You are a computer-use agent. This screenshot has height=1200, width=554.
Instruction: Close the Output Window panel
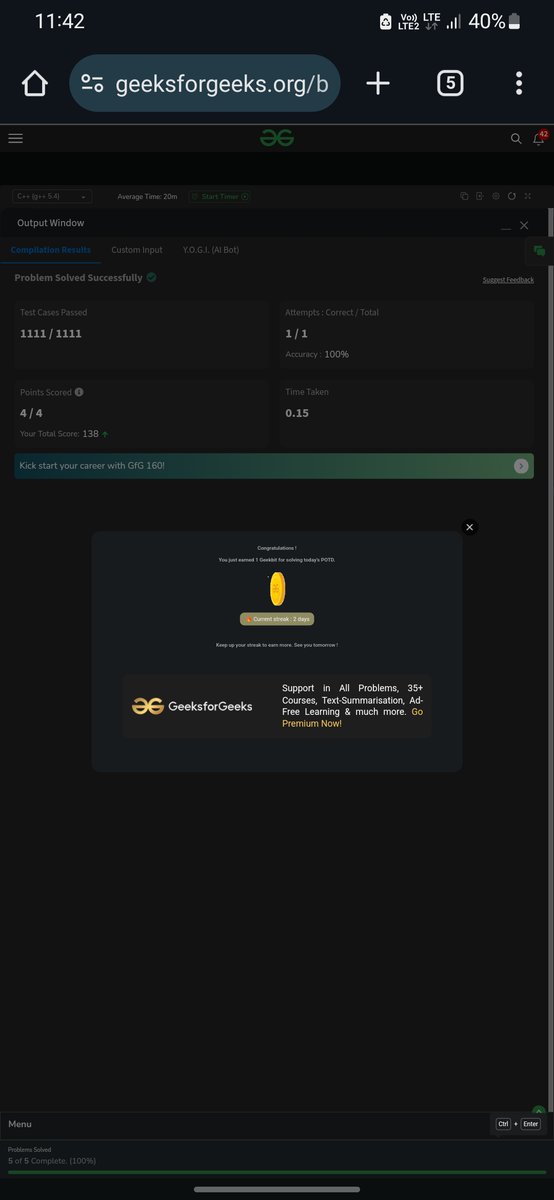[x=524, y=226]
